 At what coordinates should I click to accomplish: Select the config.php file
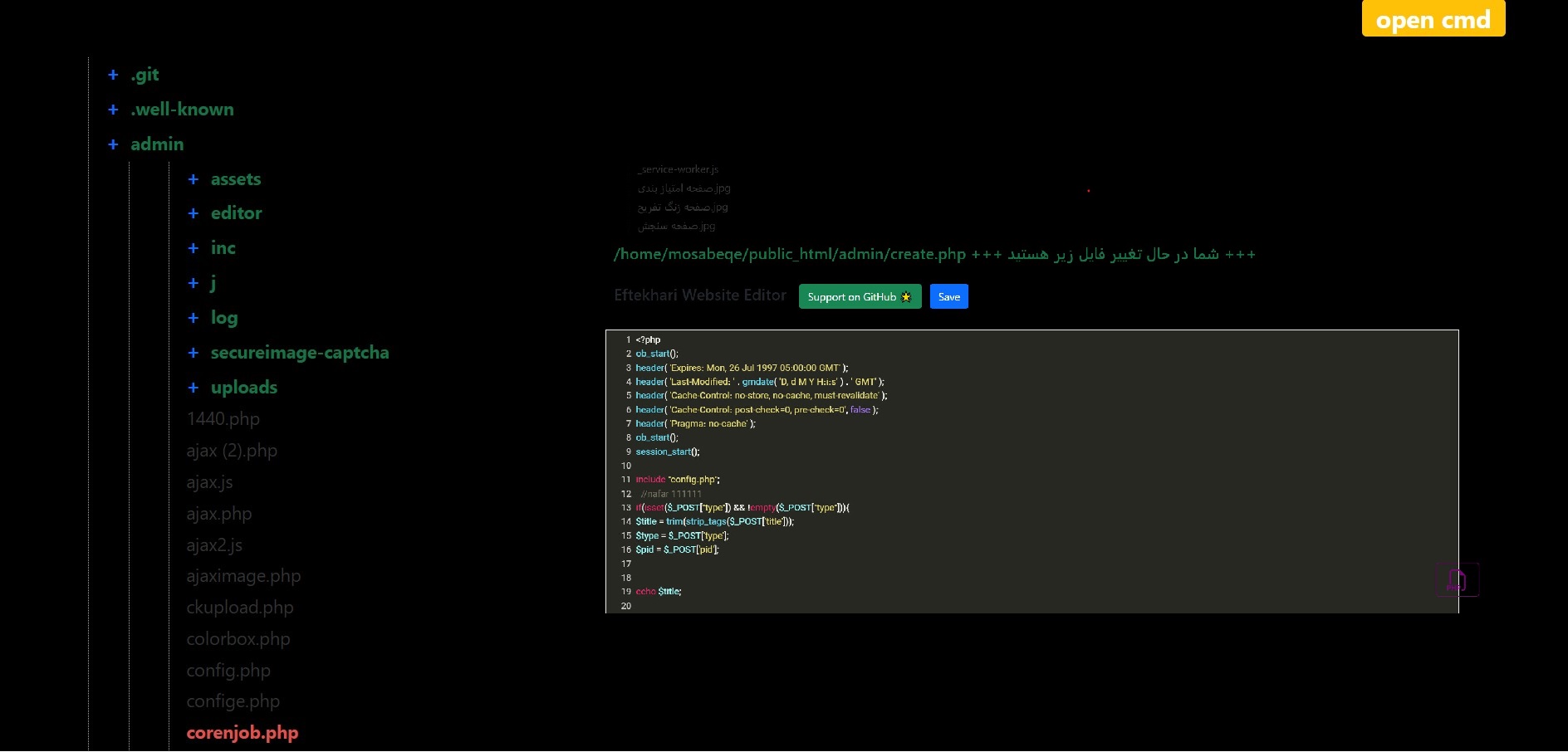click(228, 671)
